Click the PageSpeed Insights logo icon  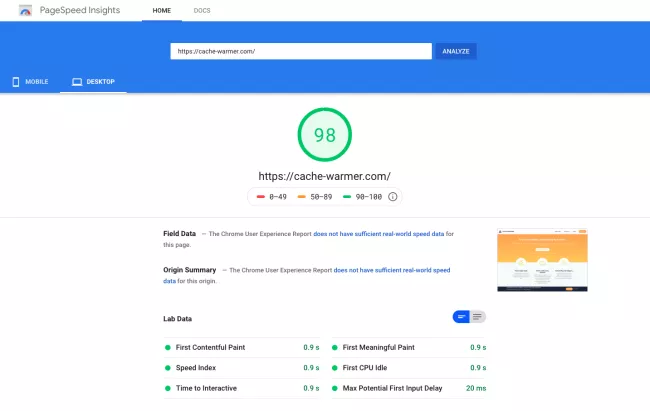point(26,10)
